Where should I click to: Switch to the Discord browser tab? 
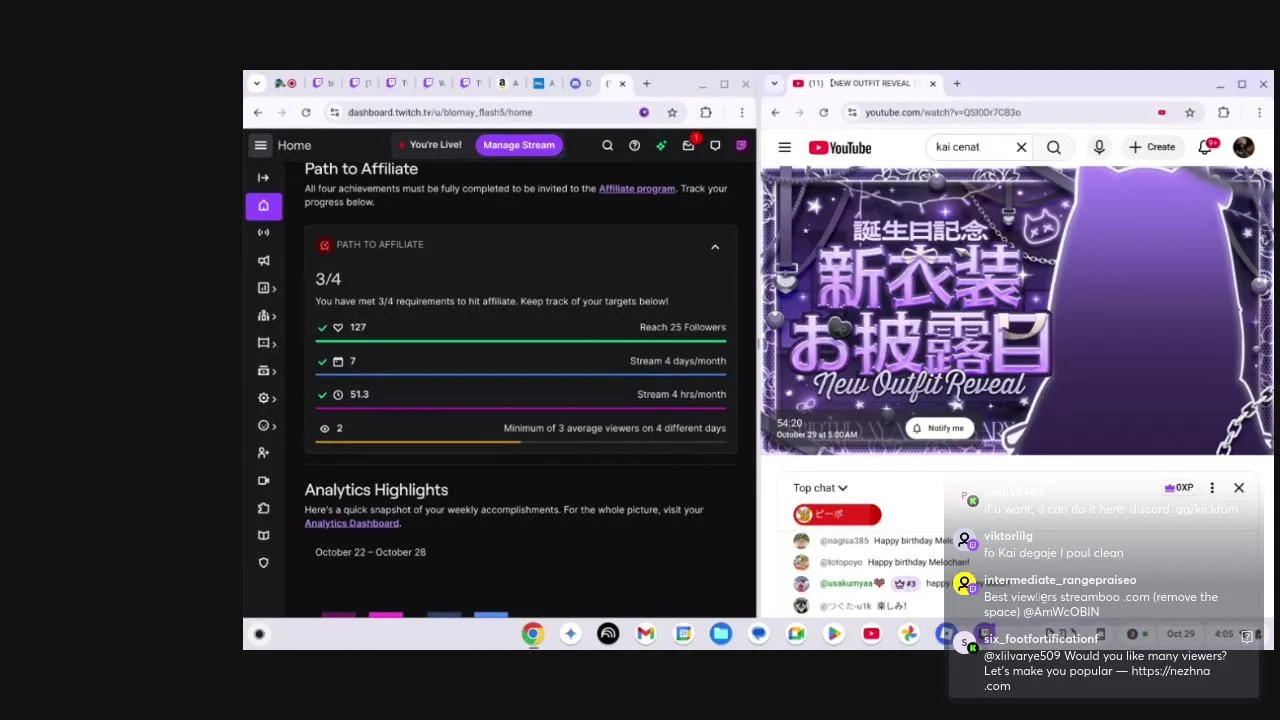tap(580, 84)
